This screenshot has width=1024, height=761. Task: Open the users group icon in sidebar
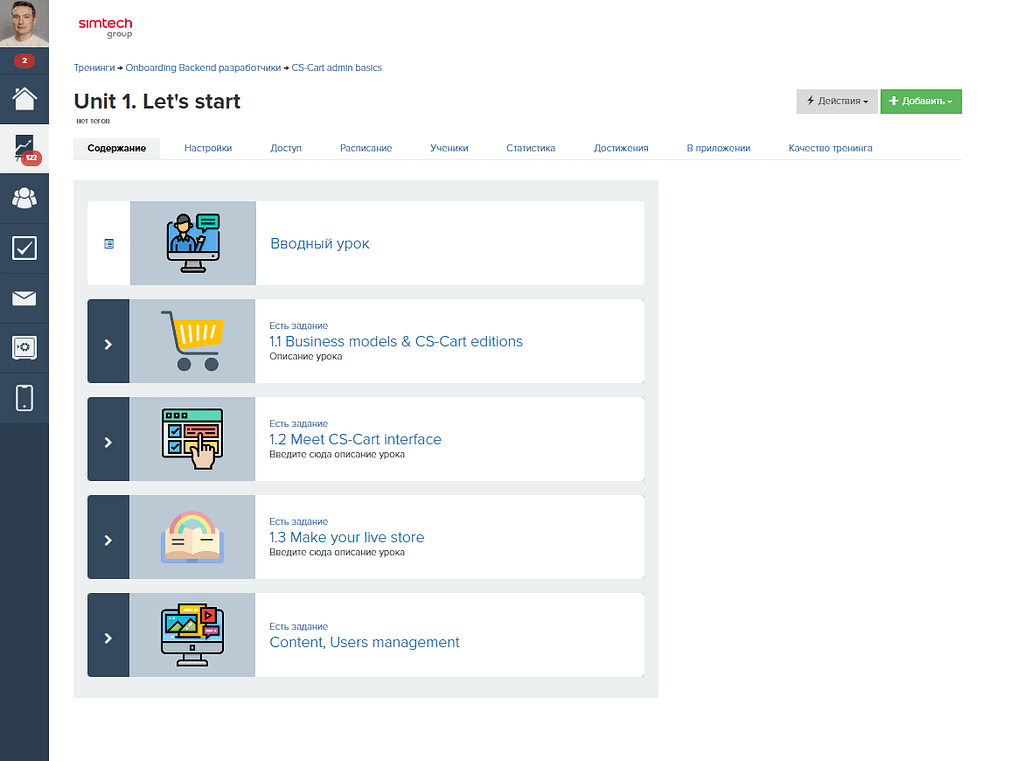click(x=24, y=198)
